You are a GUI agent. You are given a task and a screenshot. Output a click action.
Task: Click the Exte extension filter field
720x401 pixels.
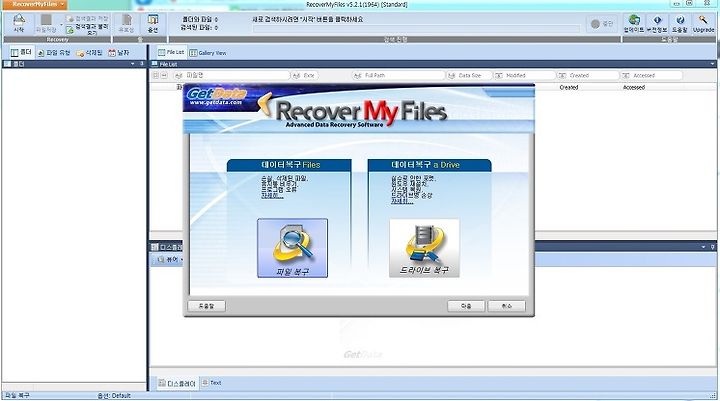[305, 75]
